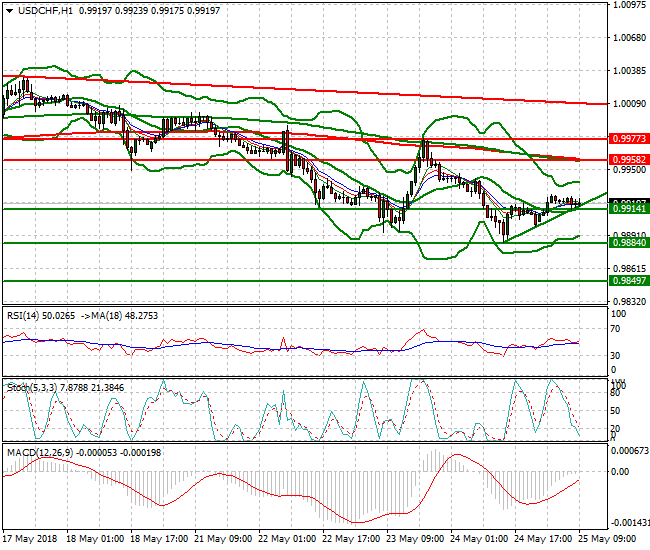This screenshot has height=550, width=650.
Task: Click the 0.98615 price axis value
Action: pyautogui.click(x=629, y=269)
